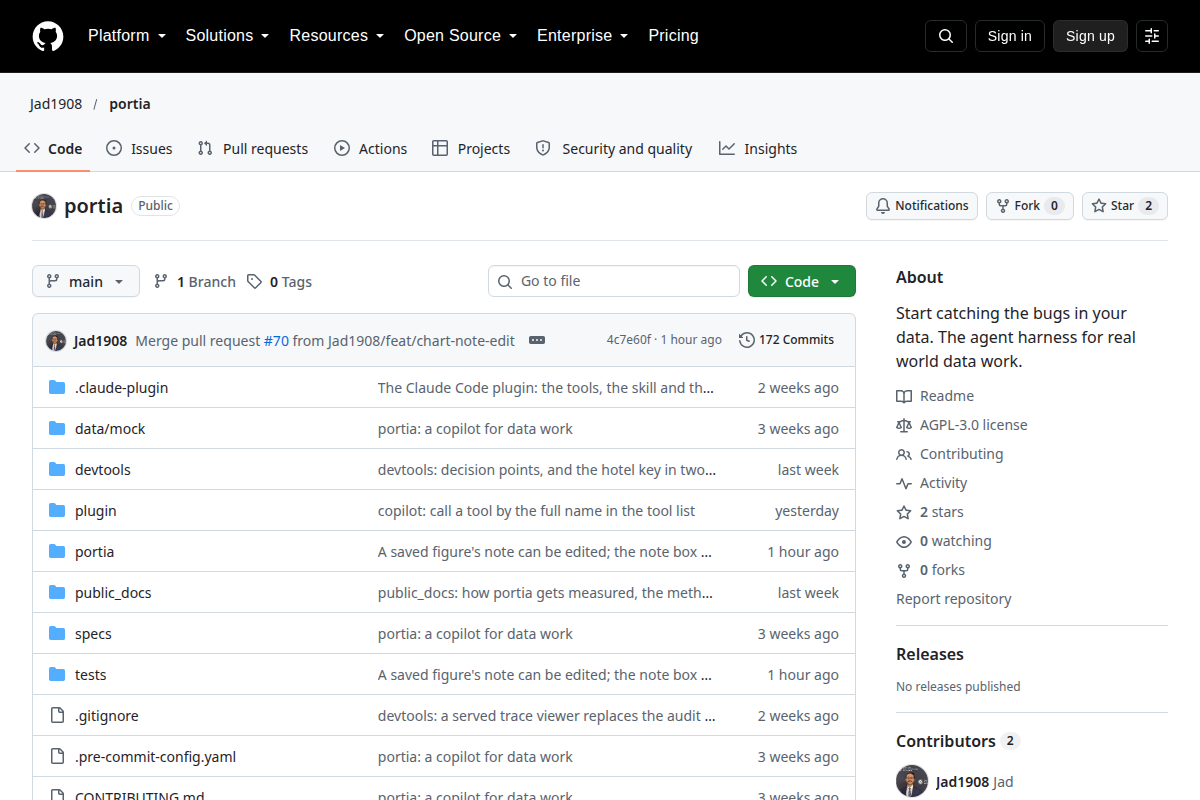Expand the Open Source menu
The image size is (1200, 800).
pos(460,36)
